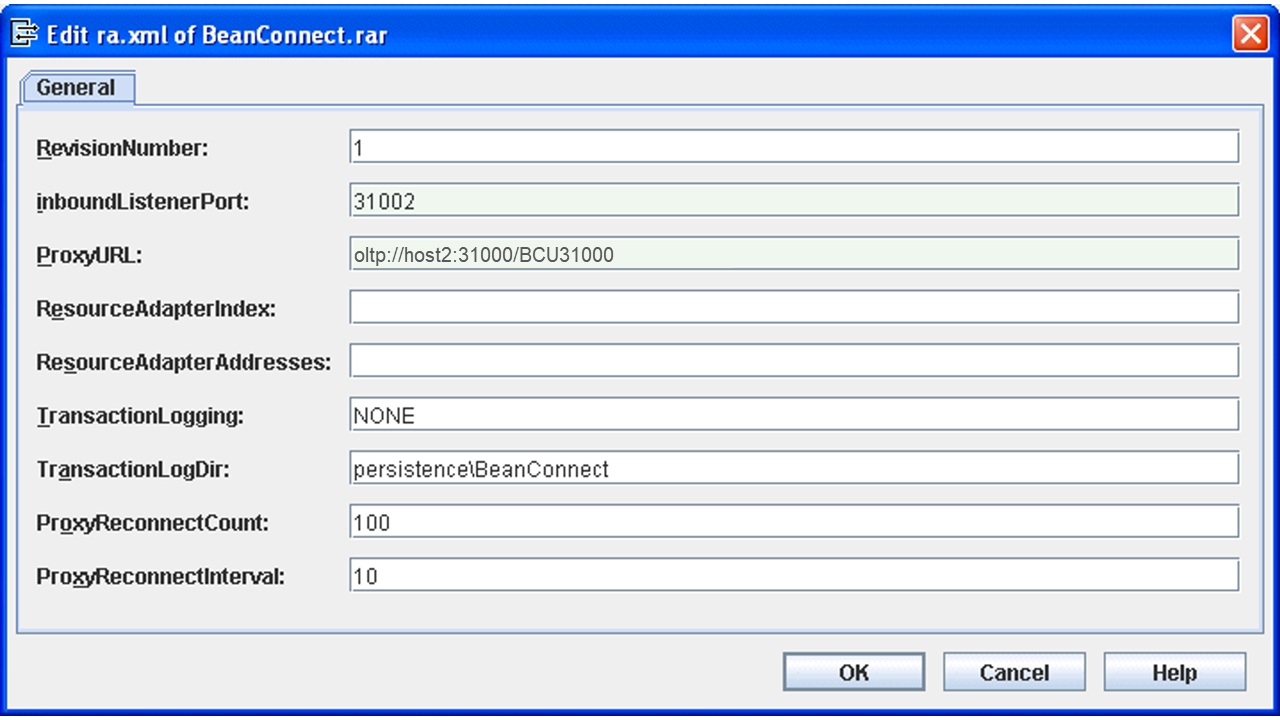Click the ProxyReconnectInterval label

(160, 577)
